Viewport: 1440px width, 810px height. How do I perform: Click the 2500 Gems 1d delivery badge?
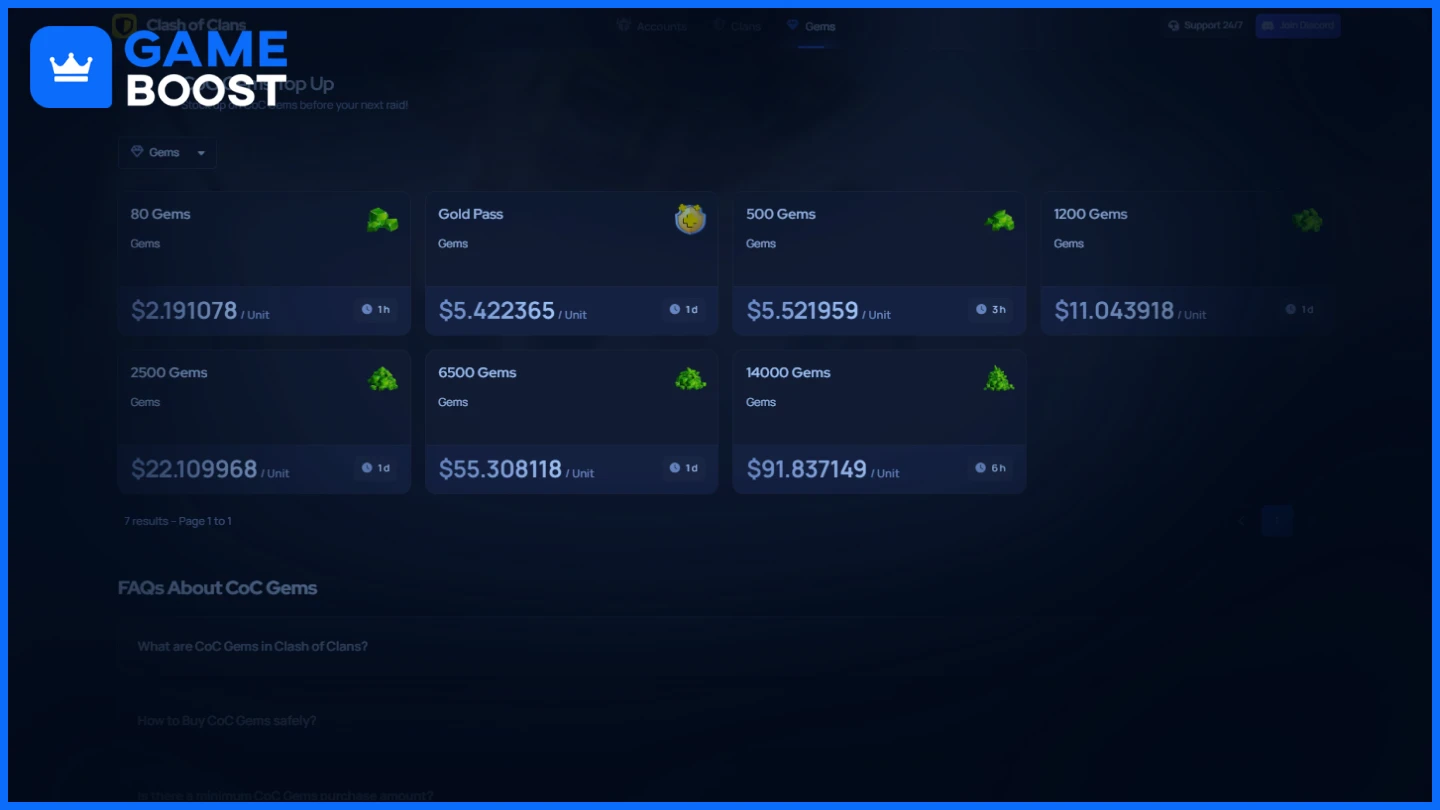(376, 468)
